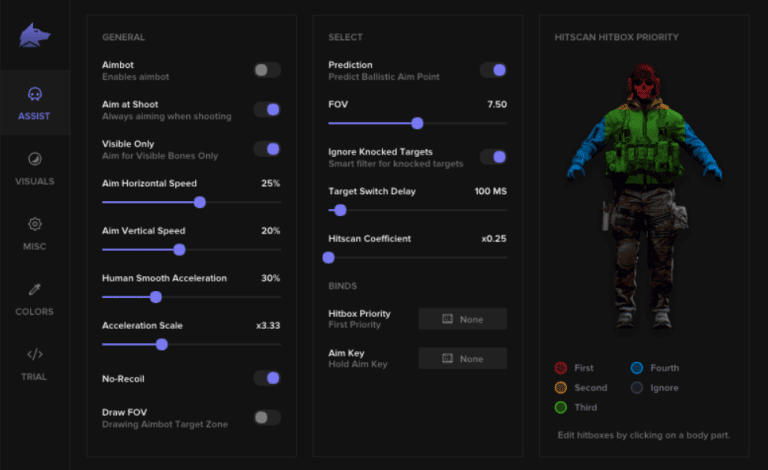
Task: Toggle Ignore Knocked Targets off
Action: click(x=493, y=157)
